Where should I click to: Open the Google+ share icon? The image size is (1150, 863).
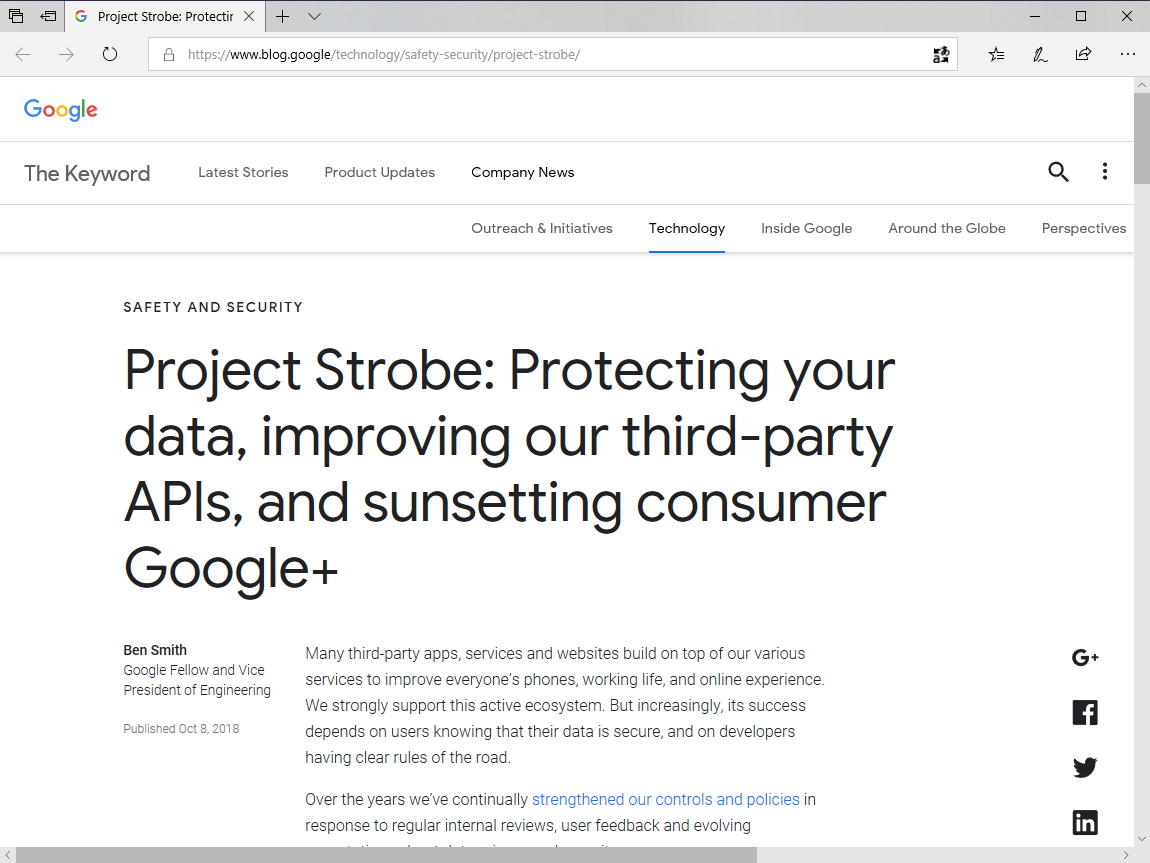(x=1085, y=657)
